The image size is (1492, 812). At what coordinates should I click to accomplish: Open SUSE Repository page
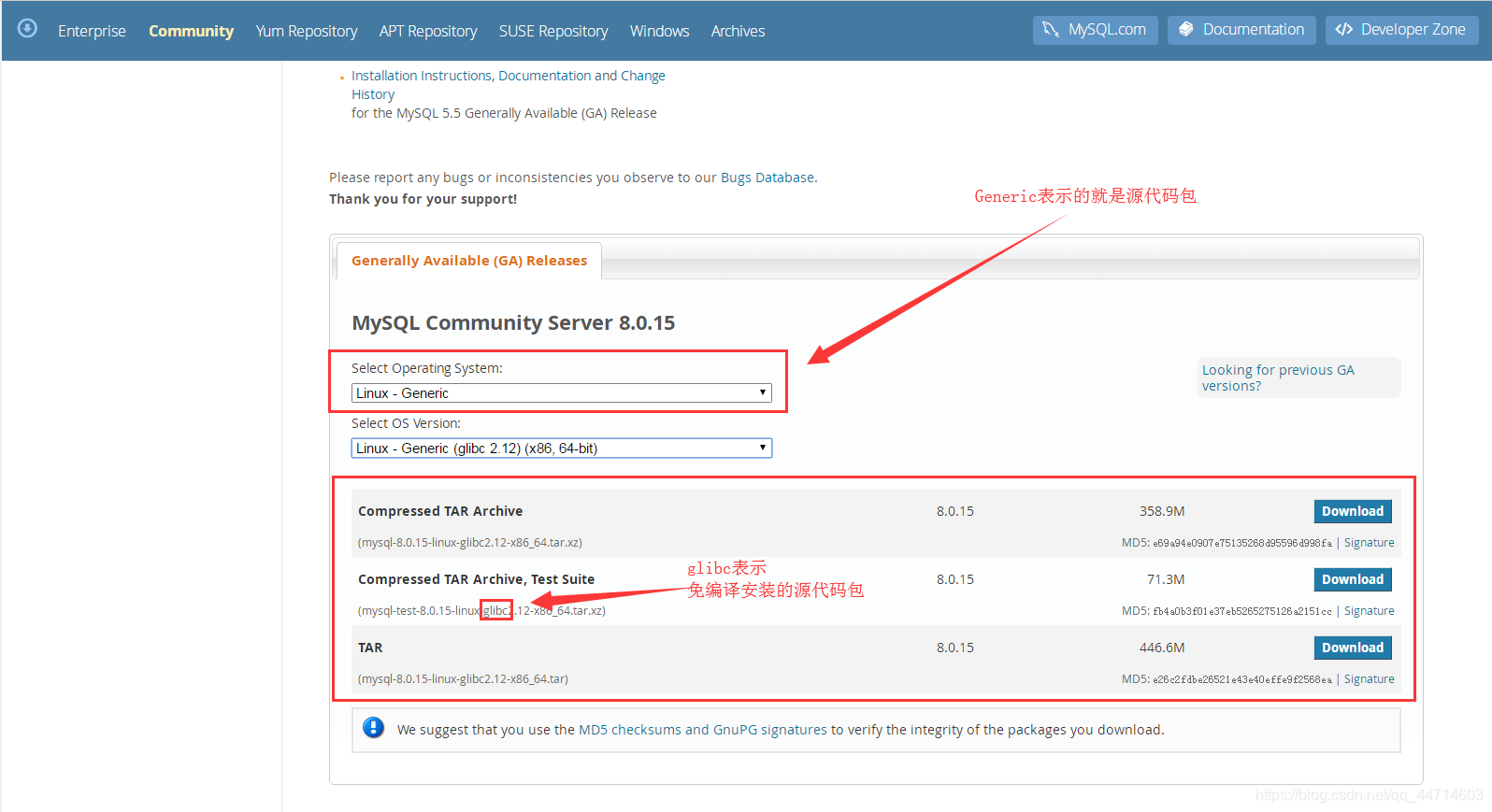(x=553, y=31)
